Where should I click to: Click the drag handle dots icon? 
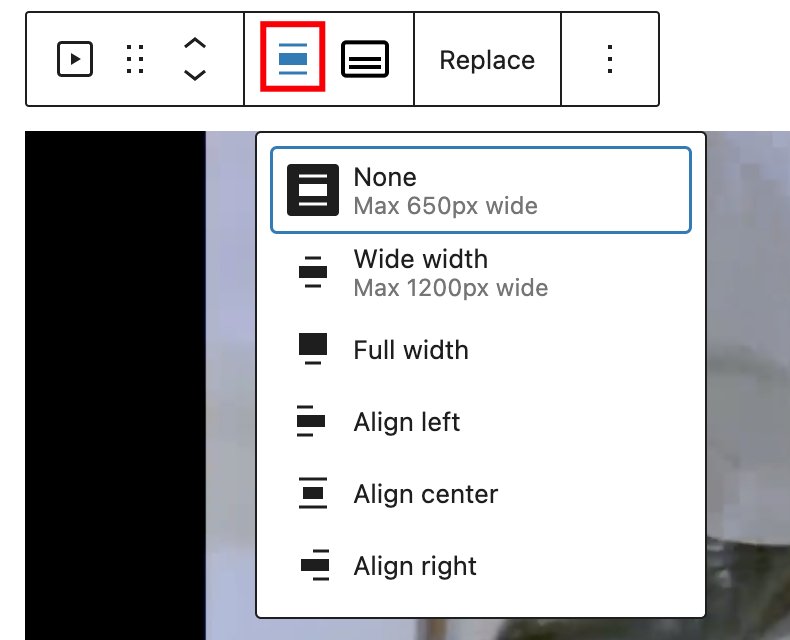[135, 59]
